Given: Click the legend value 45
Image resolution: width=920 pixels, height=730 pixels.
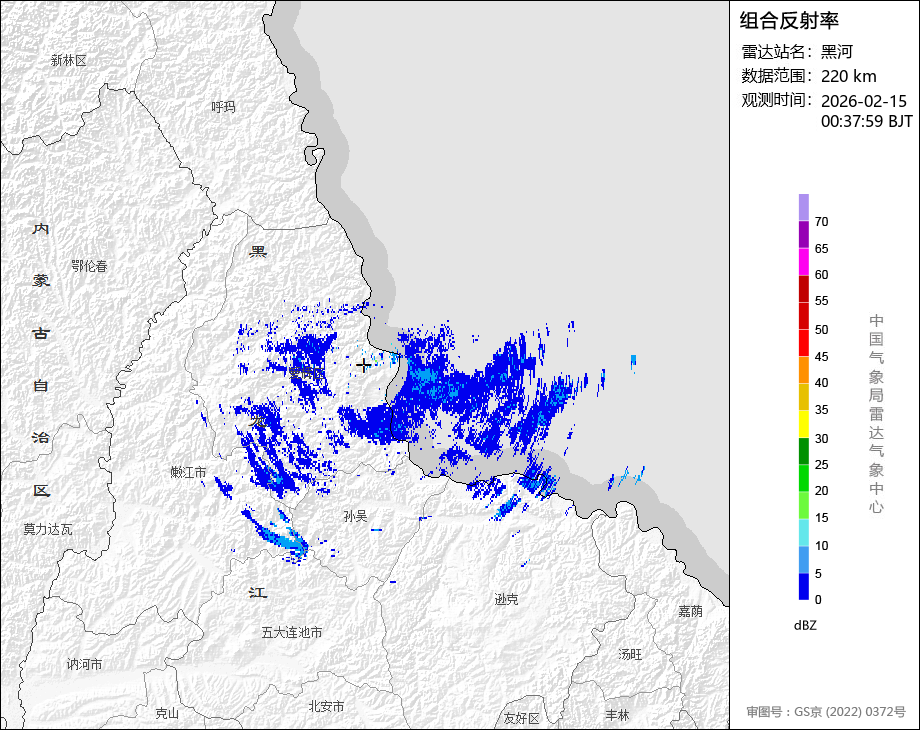Looking at the screenshot, I should (x=821, y=357).
